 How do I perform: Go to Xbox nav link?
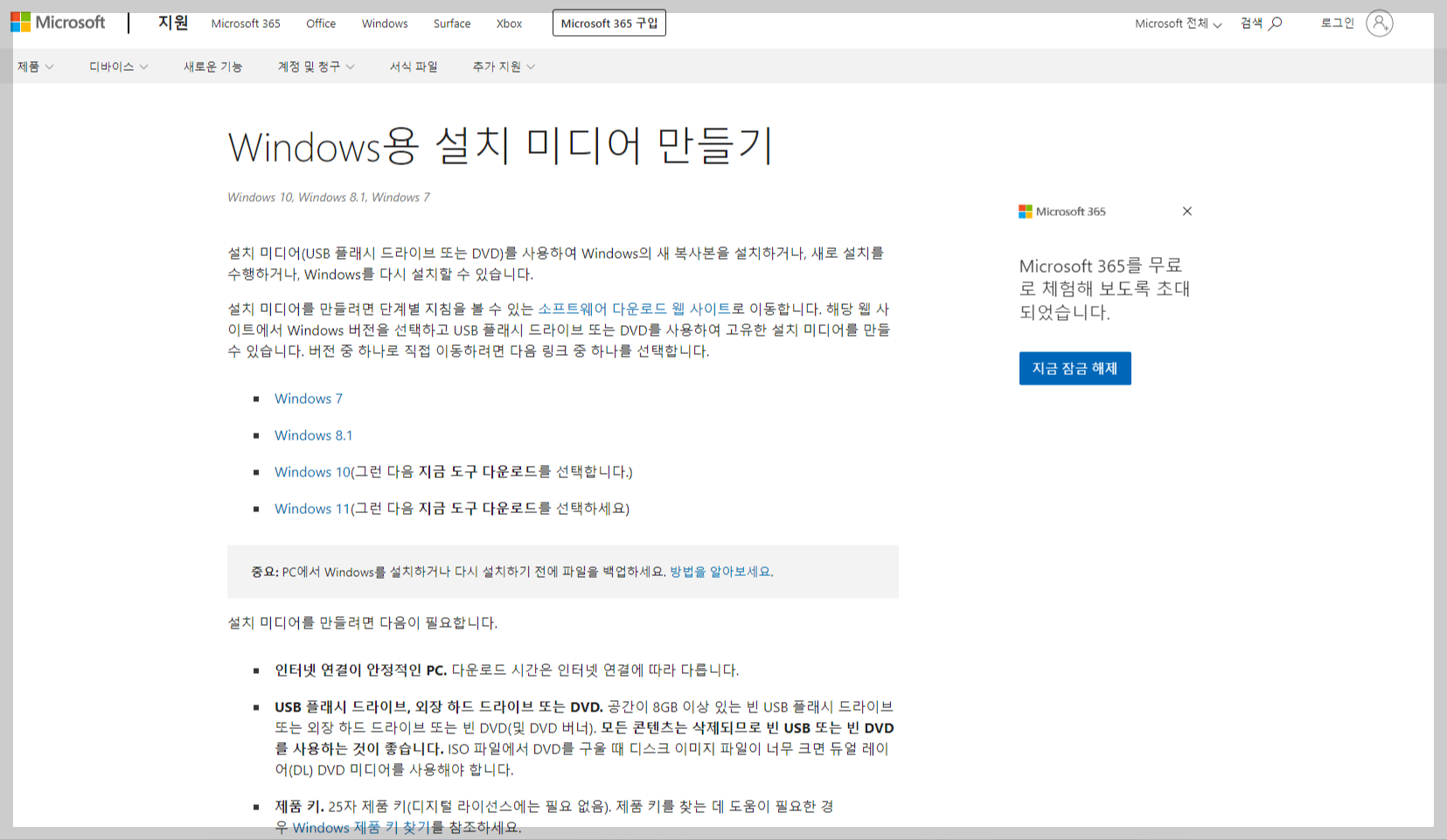click(x=509, y=24)
